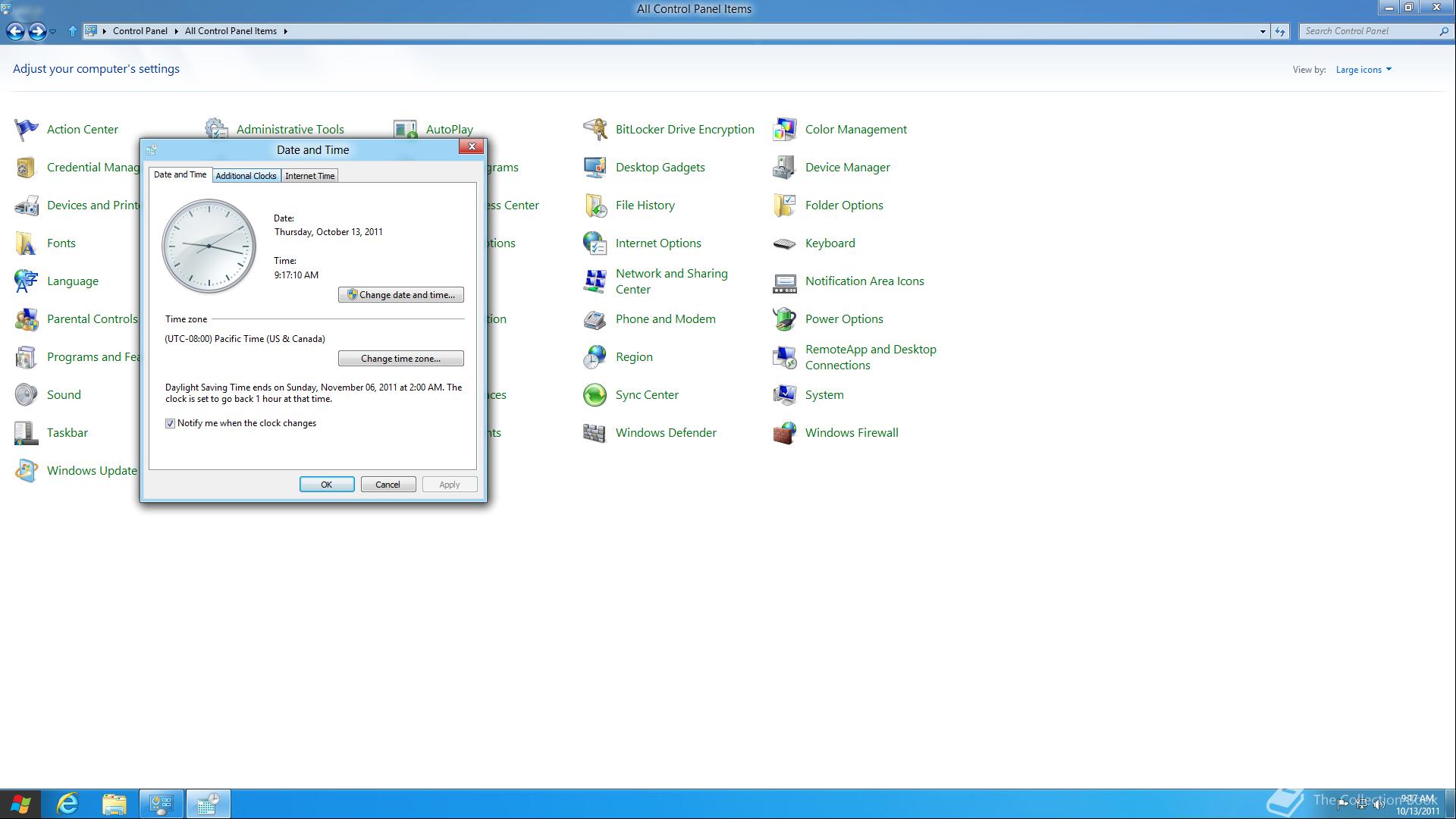The width and height of the screenshot is (1456, 819).
Task: Open the Device Manager icon
Action: pos(785,168)
